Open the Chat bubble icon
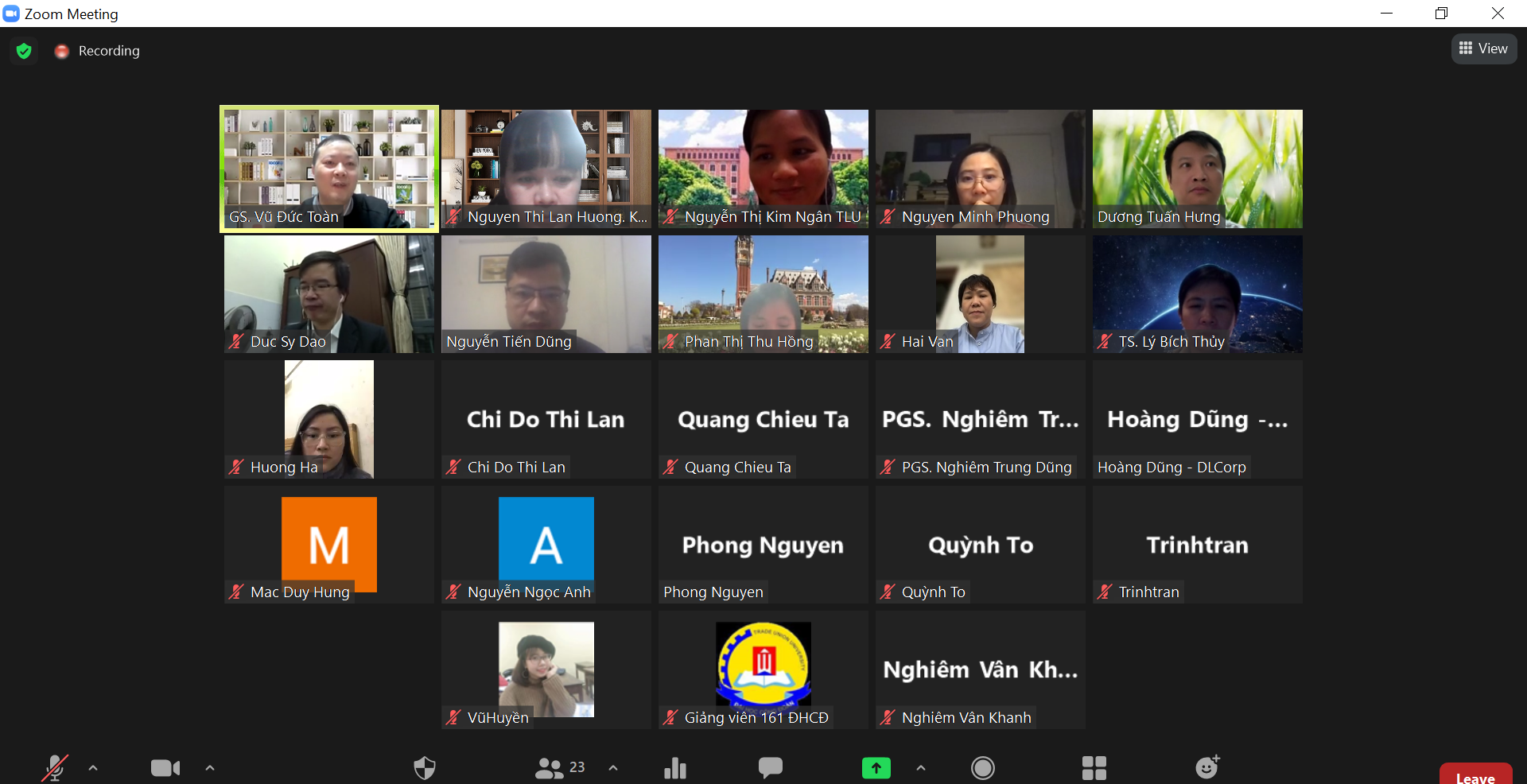This screenshot has width=1527, height=784. point(770,767)
